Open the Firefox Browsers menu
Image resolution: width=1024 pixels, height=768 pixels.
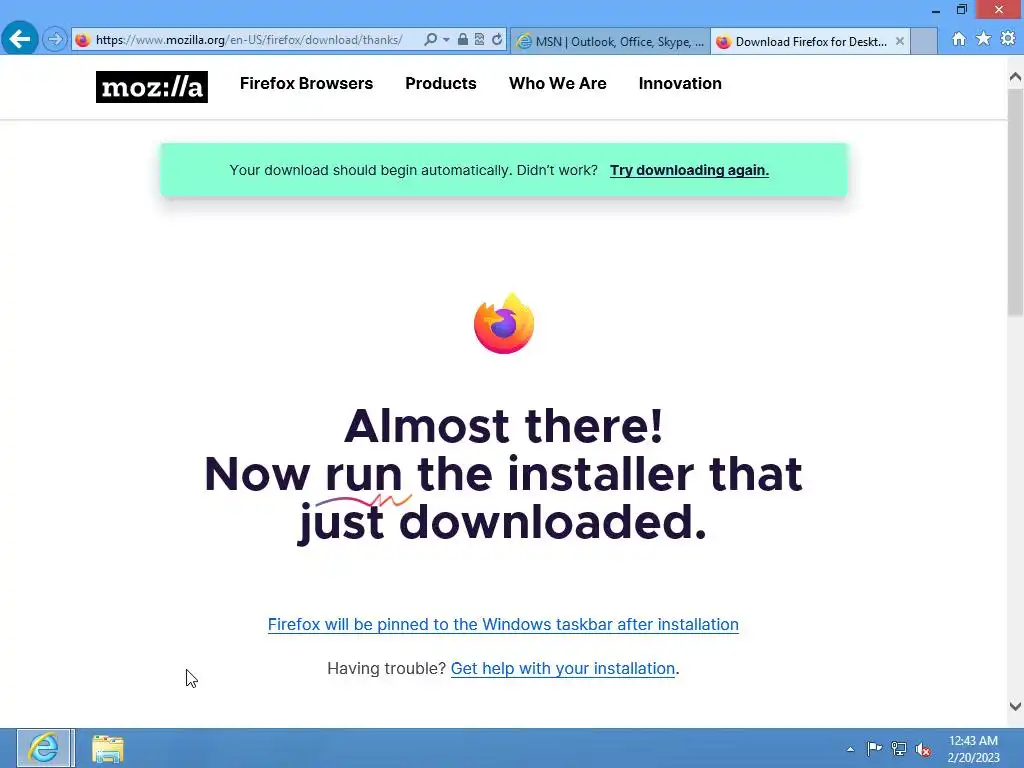tap(306, 84)
